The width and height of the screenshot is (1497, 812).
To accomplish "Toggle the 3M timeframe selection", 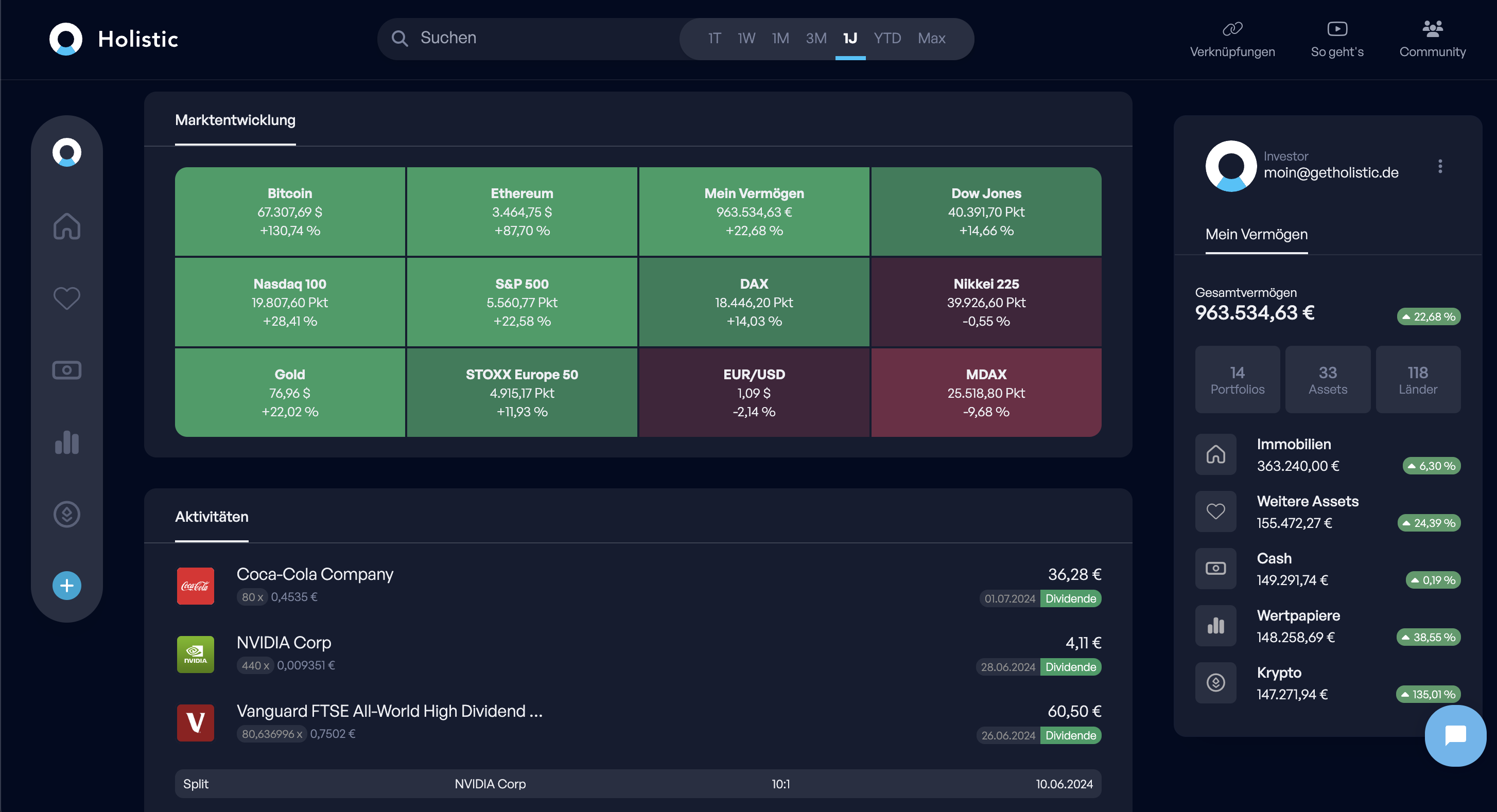I will click(816, 38).
